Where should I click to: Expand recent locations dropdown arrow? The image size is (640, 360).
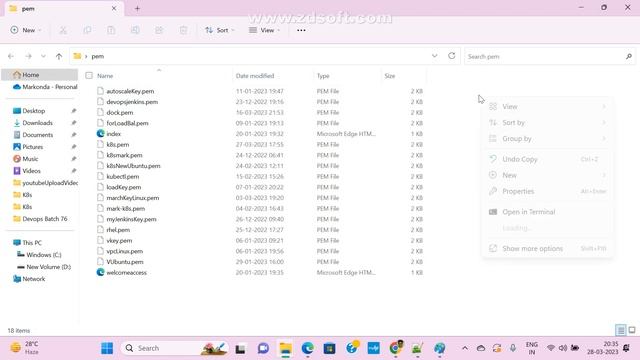(43, 56)
